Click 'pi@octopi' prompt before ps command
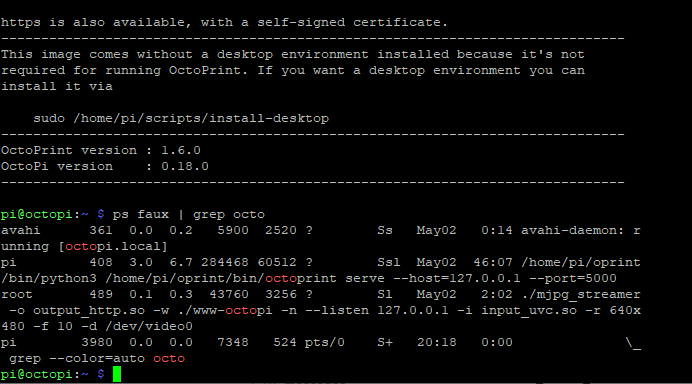692x384 pixels. [x=37, y=215]
